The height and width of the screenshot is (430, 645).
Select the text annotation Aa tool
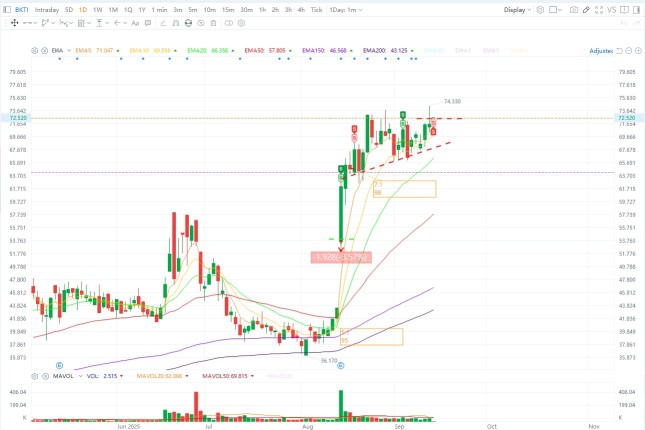(135, 23)
